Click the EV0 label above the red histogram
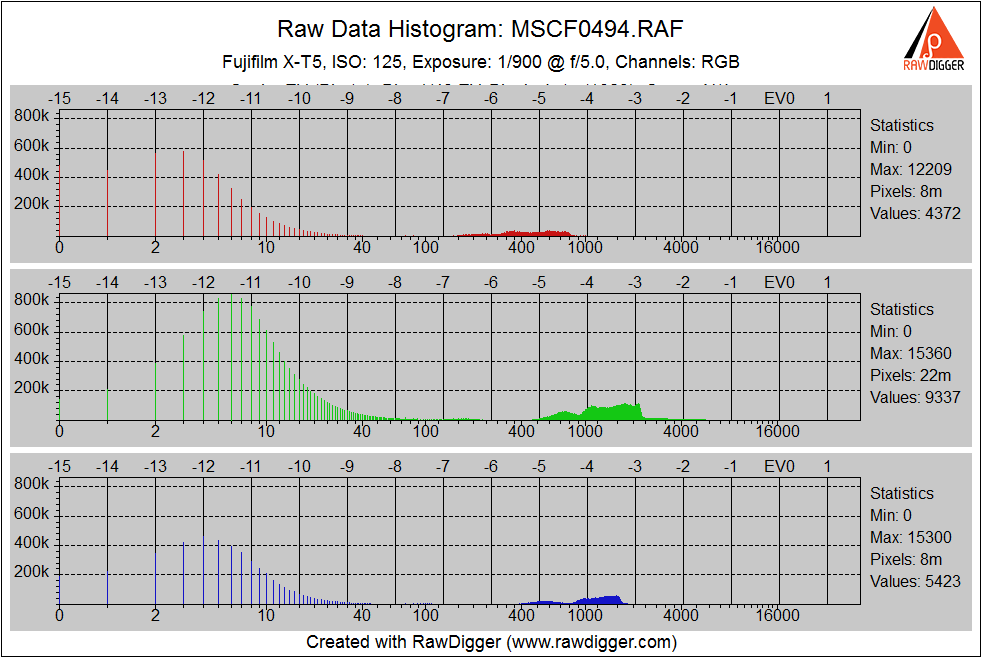This screenshot has height=657, width=982. coord(779,98)
